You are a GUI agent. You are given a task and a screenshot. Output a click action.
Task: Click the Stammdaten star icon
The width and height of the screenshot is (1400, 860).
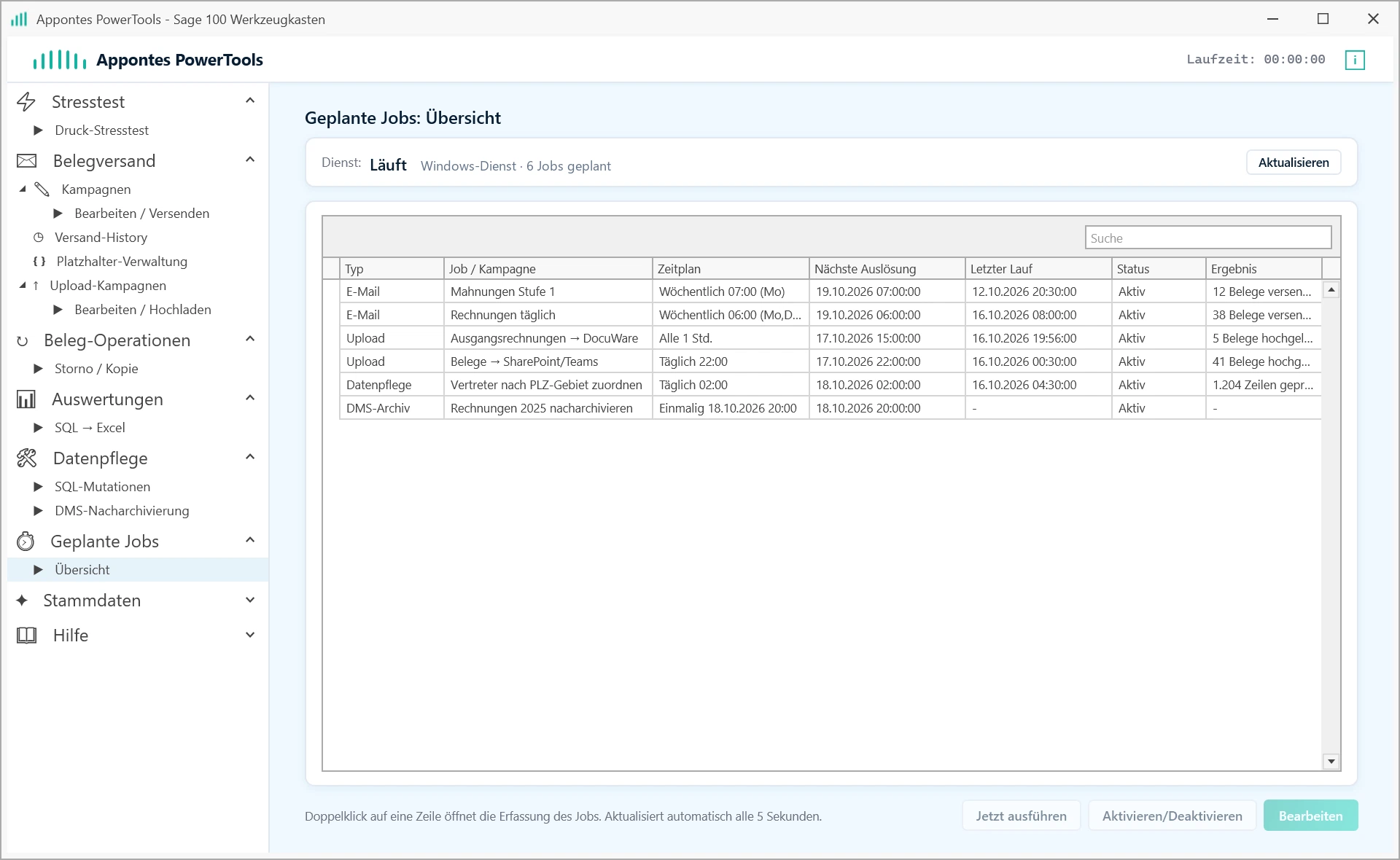pyautogui.click(x=22, y=601)
